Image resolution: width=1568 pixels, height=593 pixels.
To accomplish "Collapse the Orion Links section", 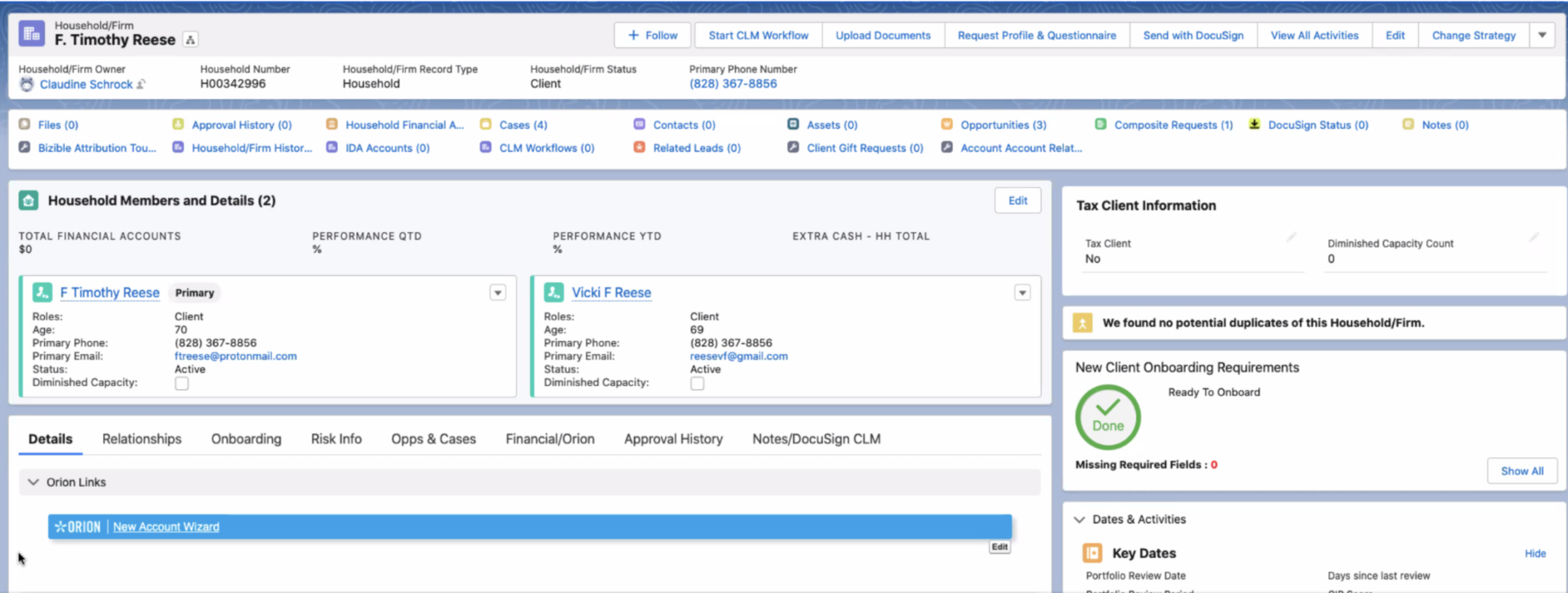I will [x=34, y=482].
